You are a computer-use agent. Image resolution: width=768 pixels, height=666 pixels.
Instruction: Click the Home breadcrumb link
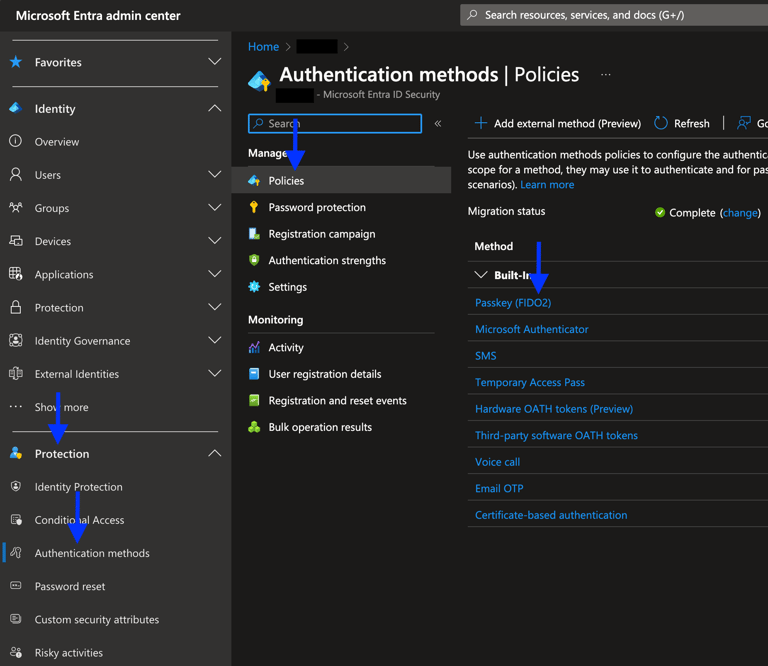(x=263, y=47)
